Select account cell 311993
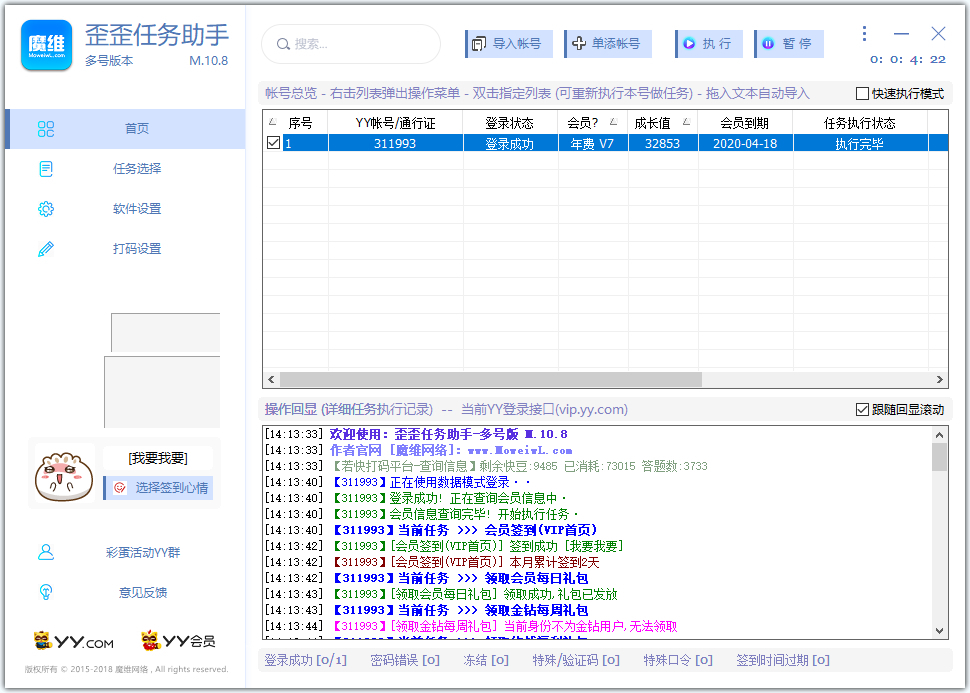The image size is (970, 693). click(395, 144)
